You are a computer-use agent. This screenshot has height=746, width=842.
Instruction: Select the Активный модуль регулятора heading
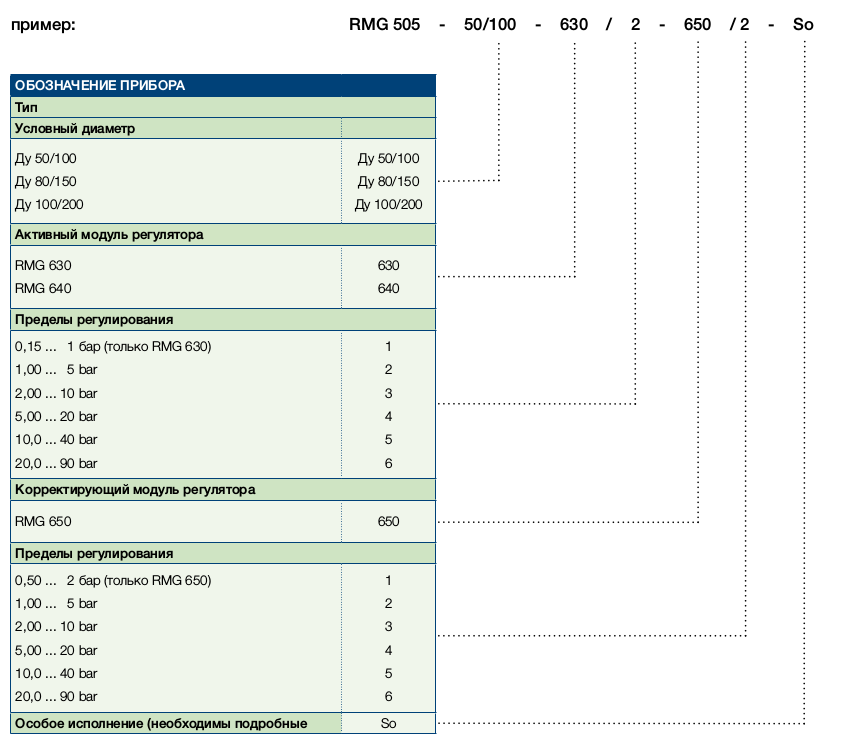pos(109,235)
